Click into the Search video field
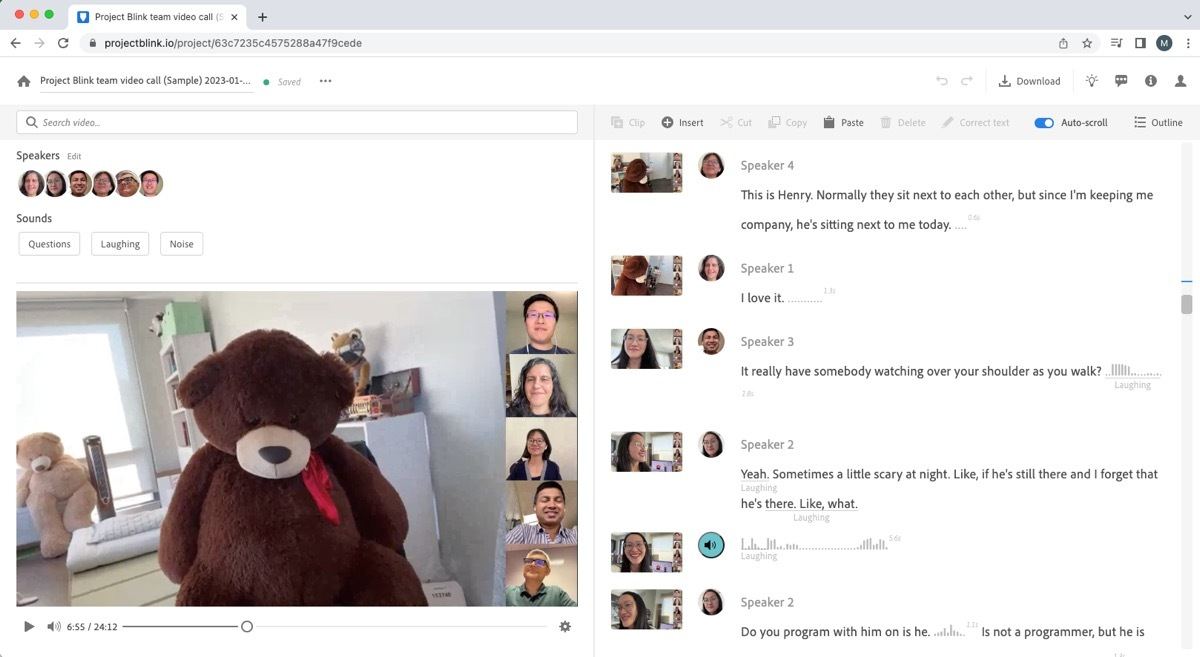 click(x=297, y=122)
